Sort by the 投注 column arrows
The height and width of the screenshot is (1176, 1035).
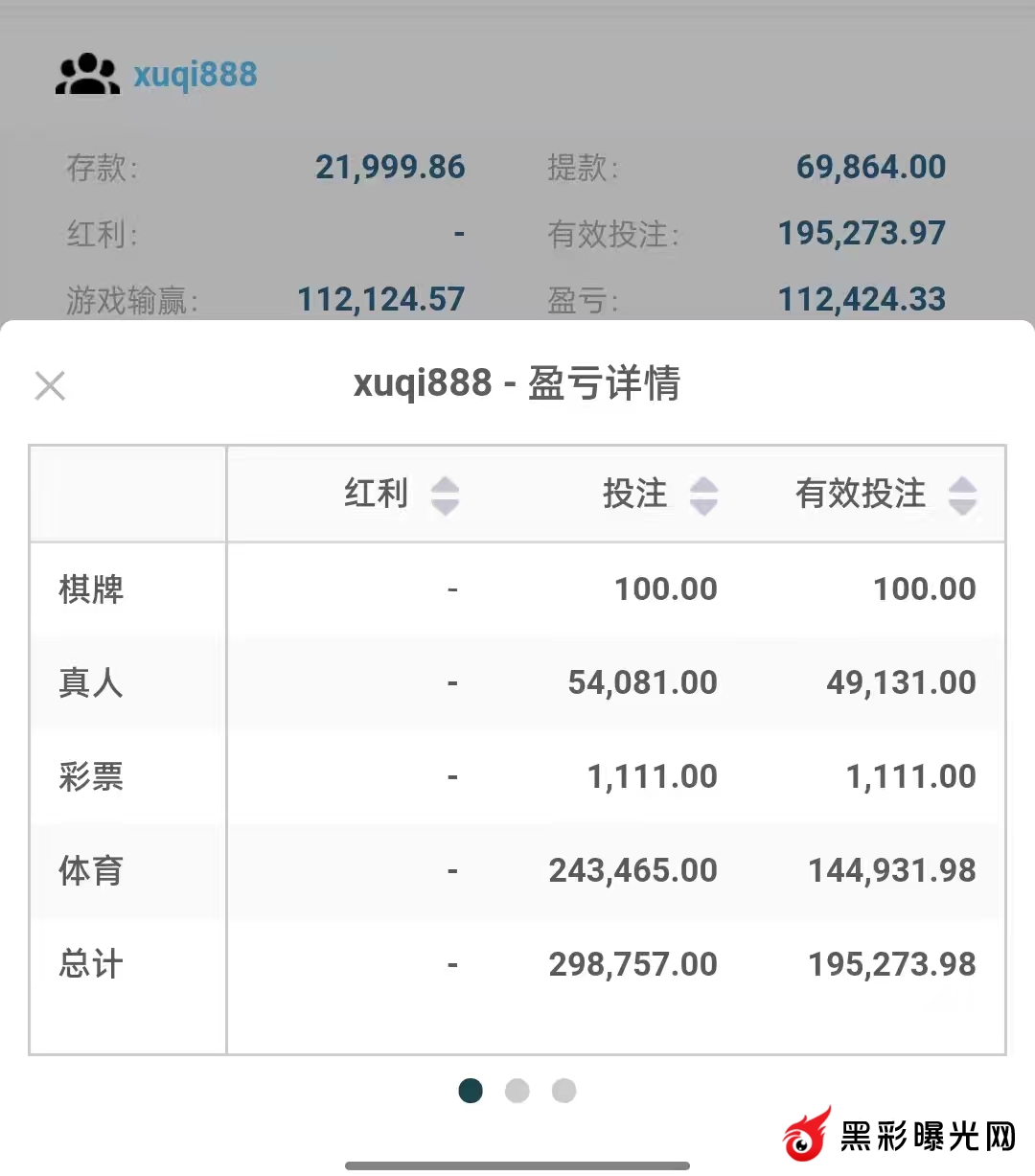703,496
